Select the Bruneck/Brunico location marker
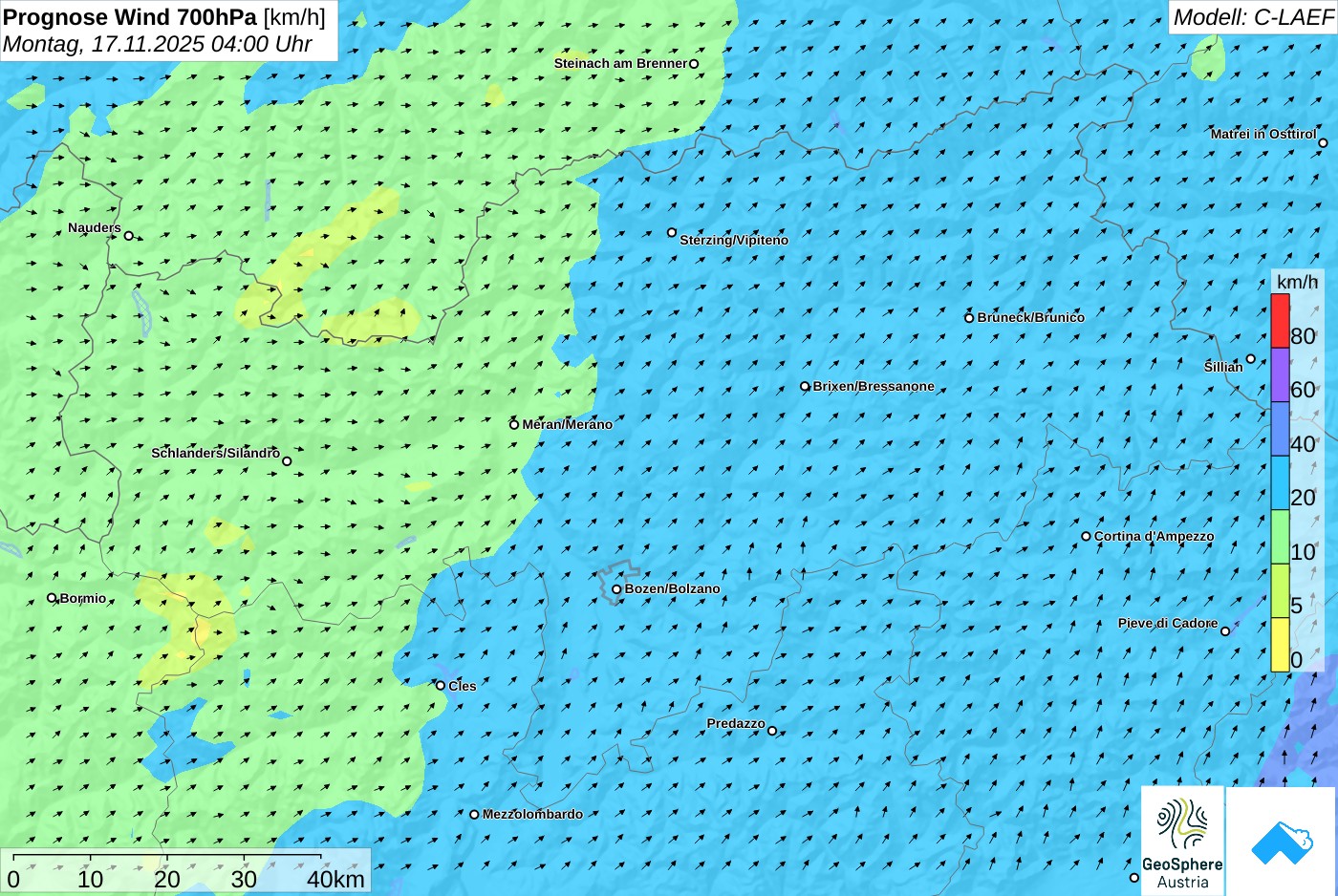The image size is (1338, 896). point(969,318)
